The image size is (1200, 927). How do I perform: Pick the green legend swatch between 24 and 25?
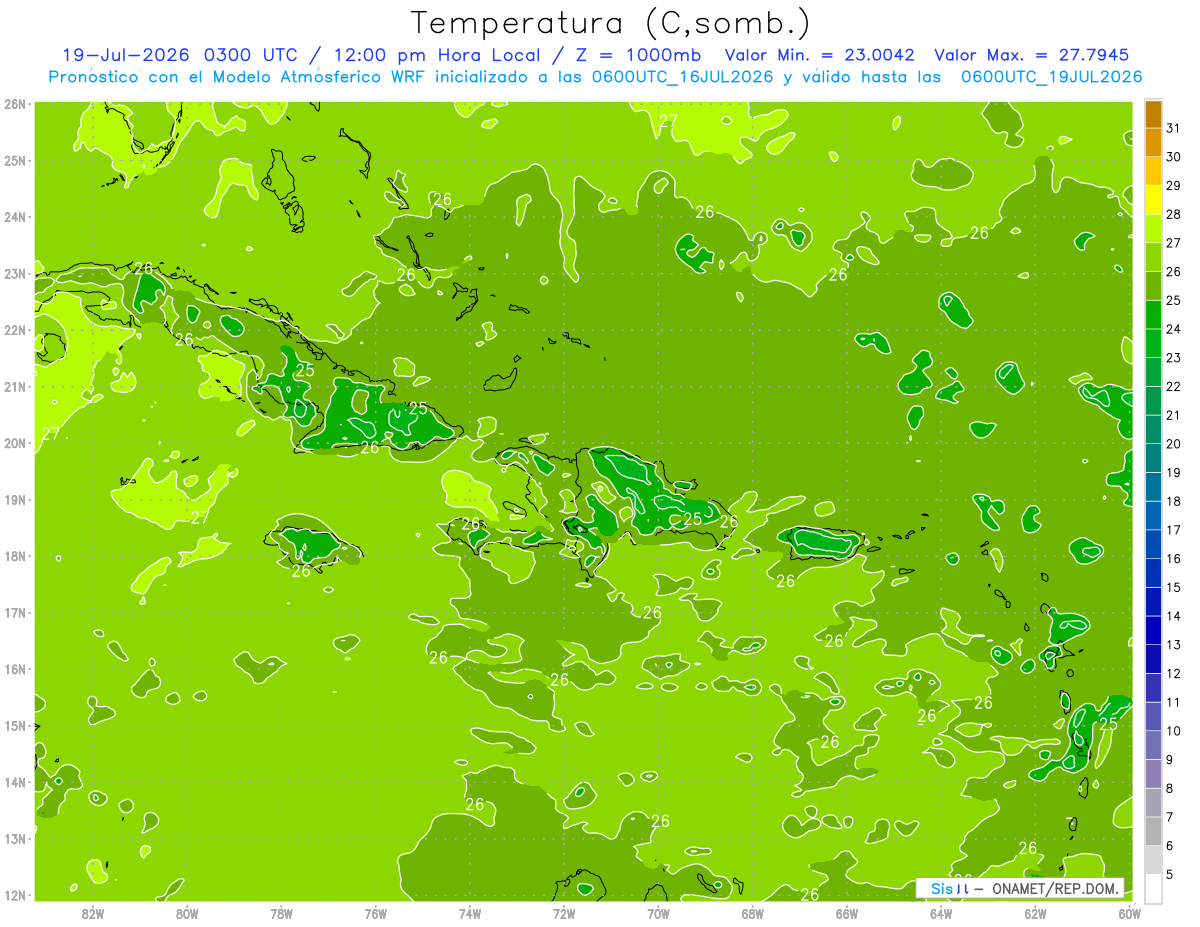tap(1153, 315)
